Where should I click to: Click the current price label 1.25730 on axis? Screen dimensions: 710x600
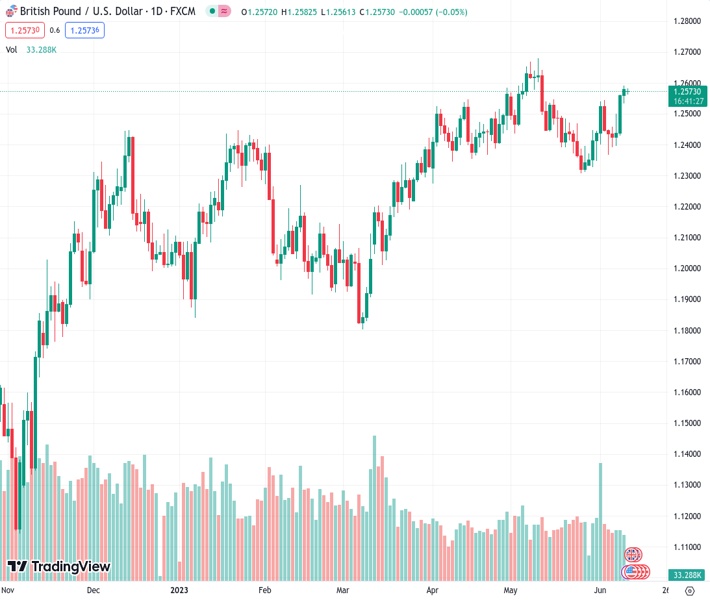[685, 91]
